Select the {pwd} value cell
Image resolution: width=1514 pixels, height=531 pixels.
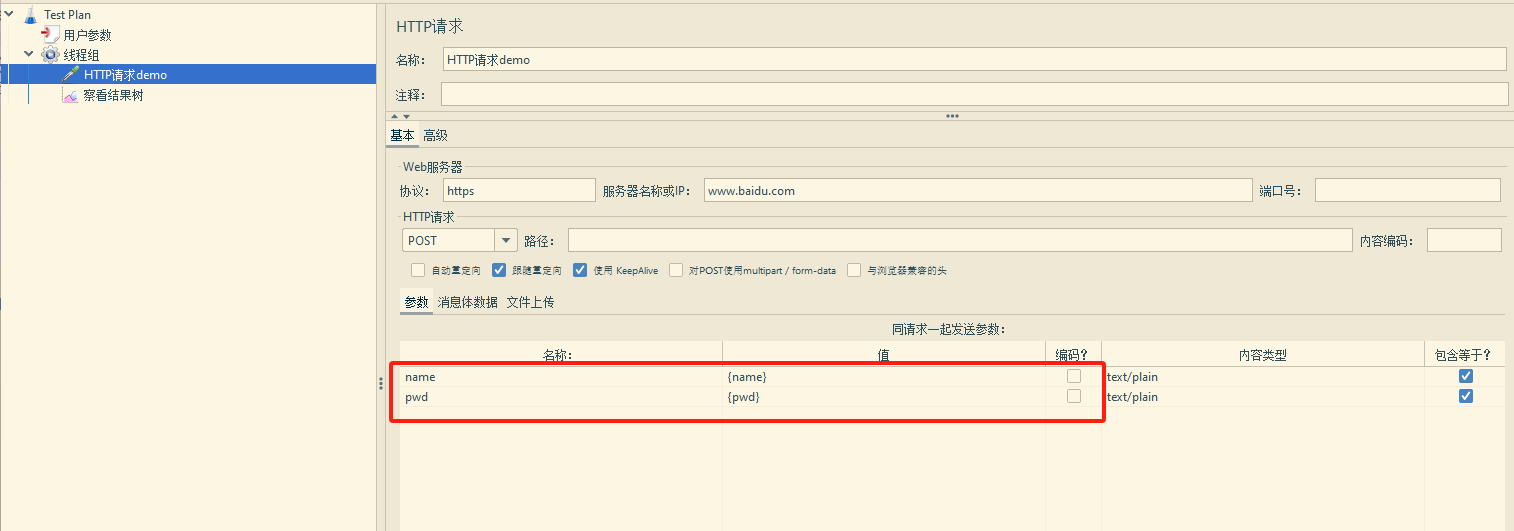884,396
